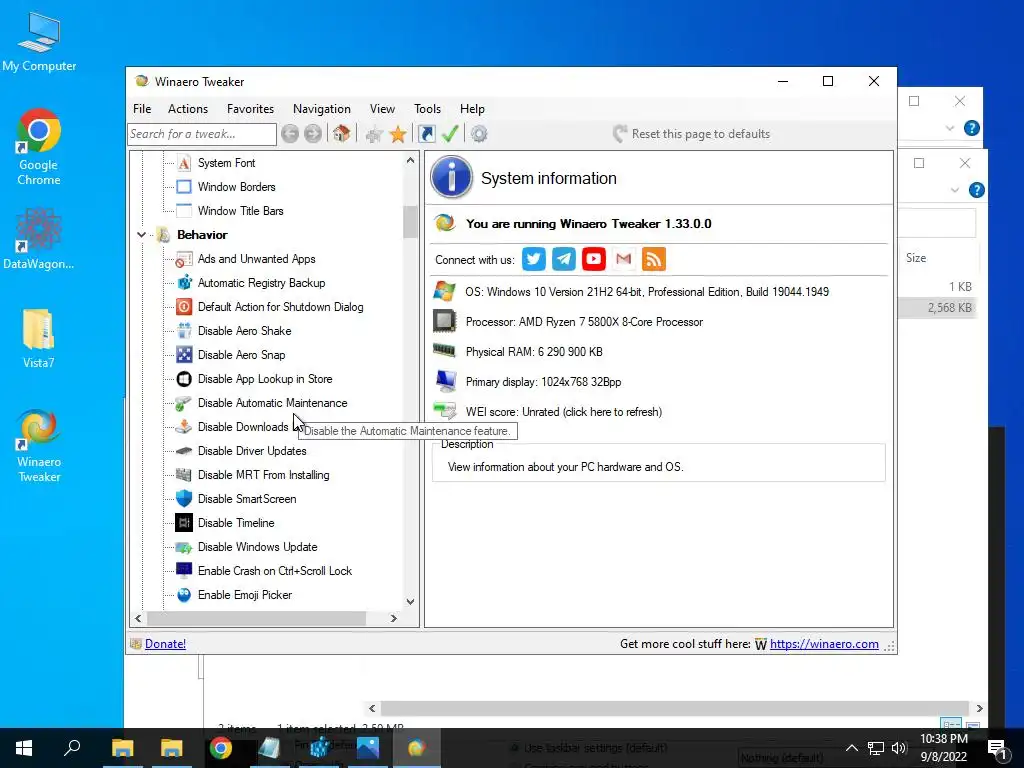Open settings with the gear toolbar icon
The width and height of the screenshot is (1024, 768).
point(479,134)
